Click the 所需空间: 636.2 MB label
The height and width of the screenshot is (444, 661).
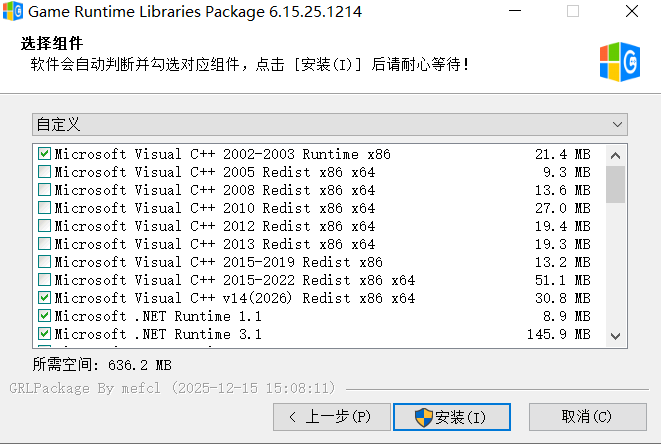click(x=102, y=365)
